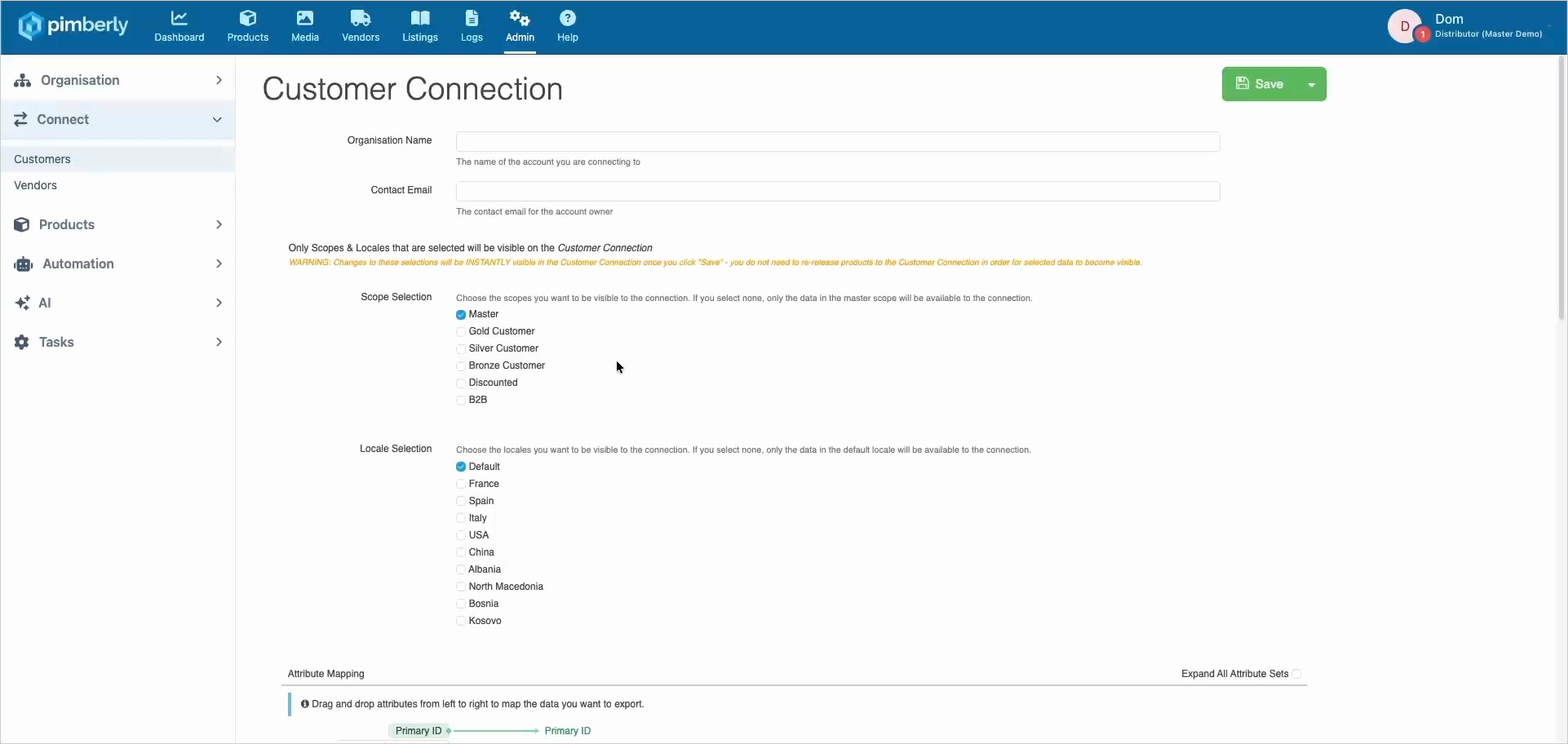Open the Help question mark icon
The image size is (1568, 744).
click(x=568, y=18)
